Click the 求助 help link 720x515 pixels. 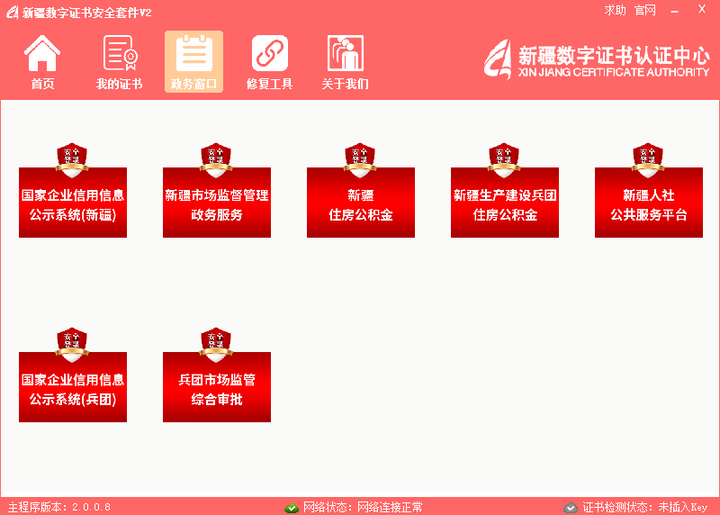click(x=615, y=10)
